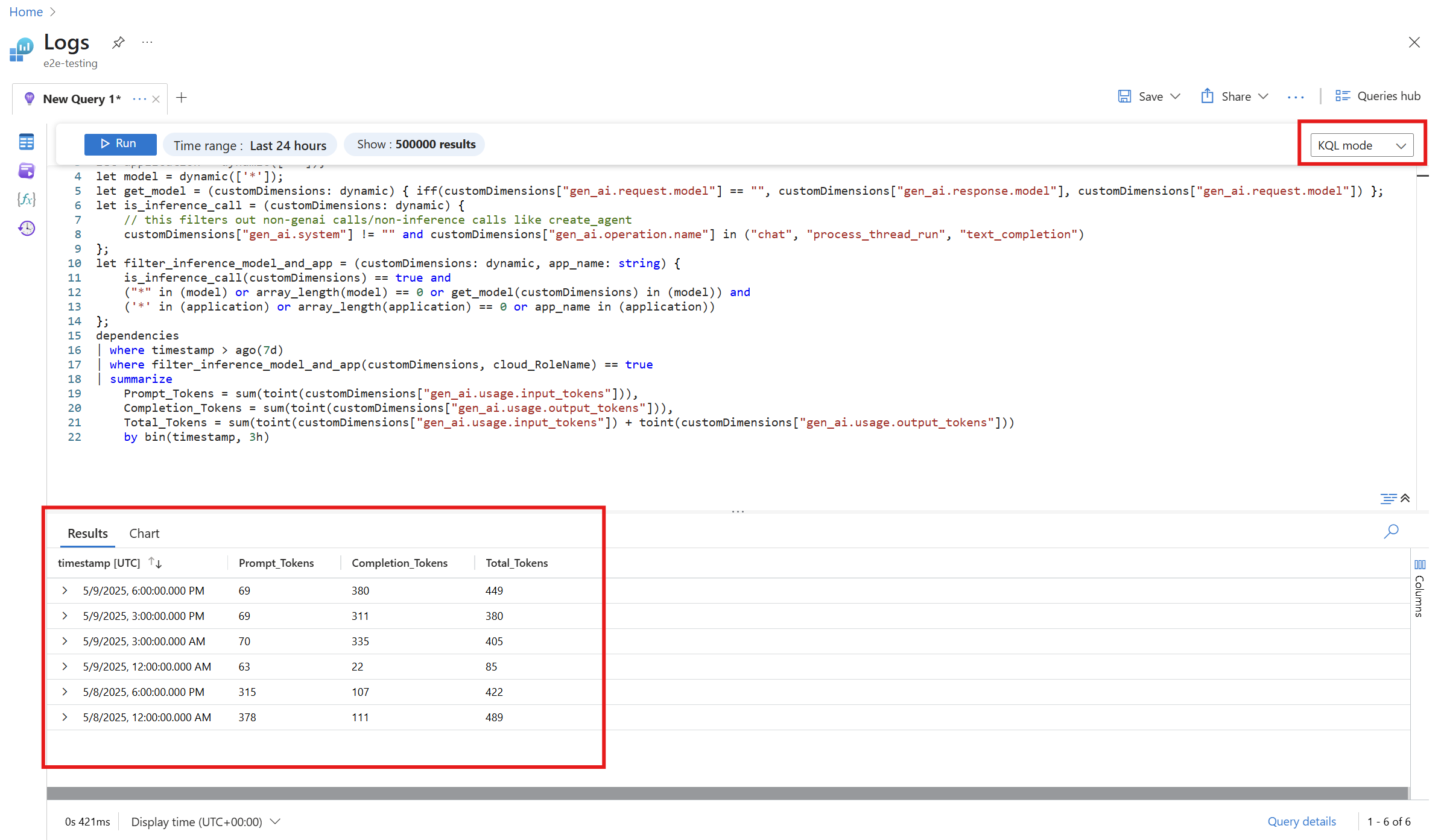Pin the Logs page
1441x840 pixels.
pos(118,43)
